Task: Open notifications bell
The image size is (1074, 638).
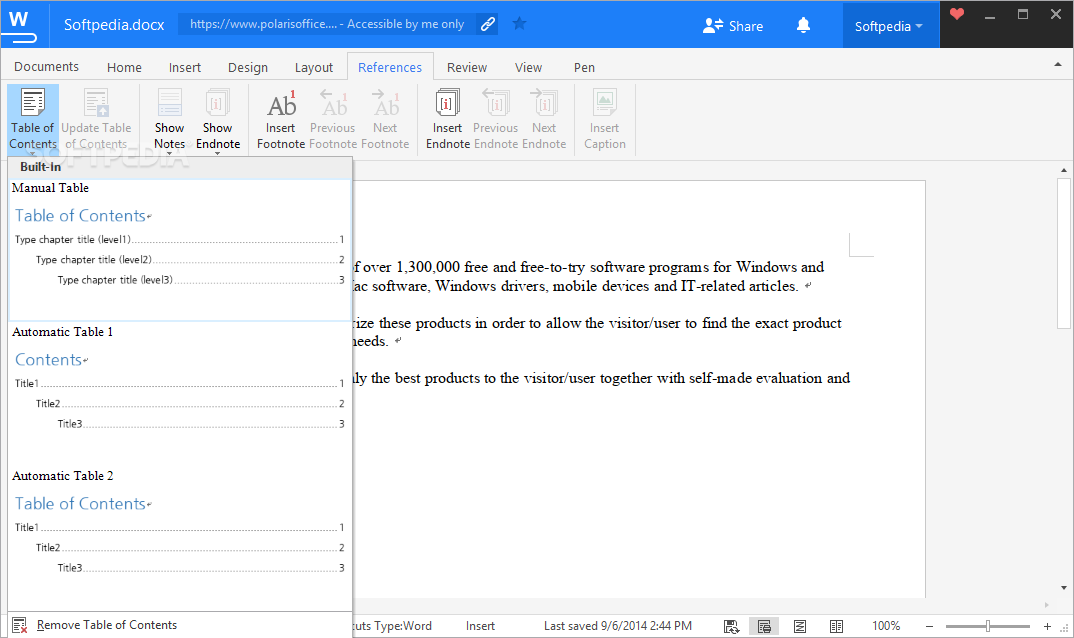Action: point(803,25)
